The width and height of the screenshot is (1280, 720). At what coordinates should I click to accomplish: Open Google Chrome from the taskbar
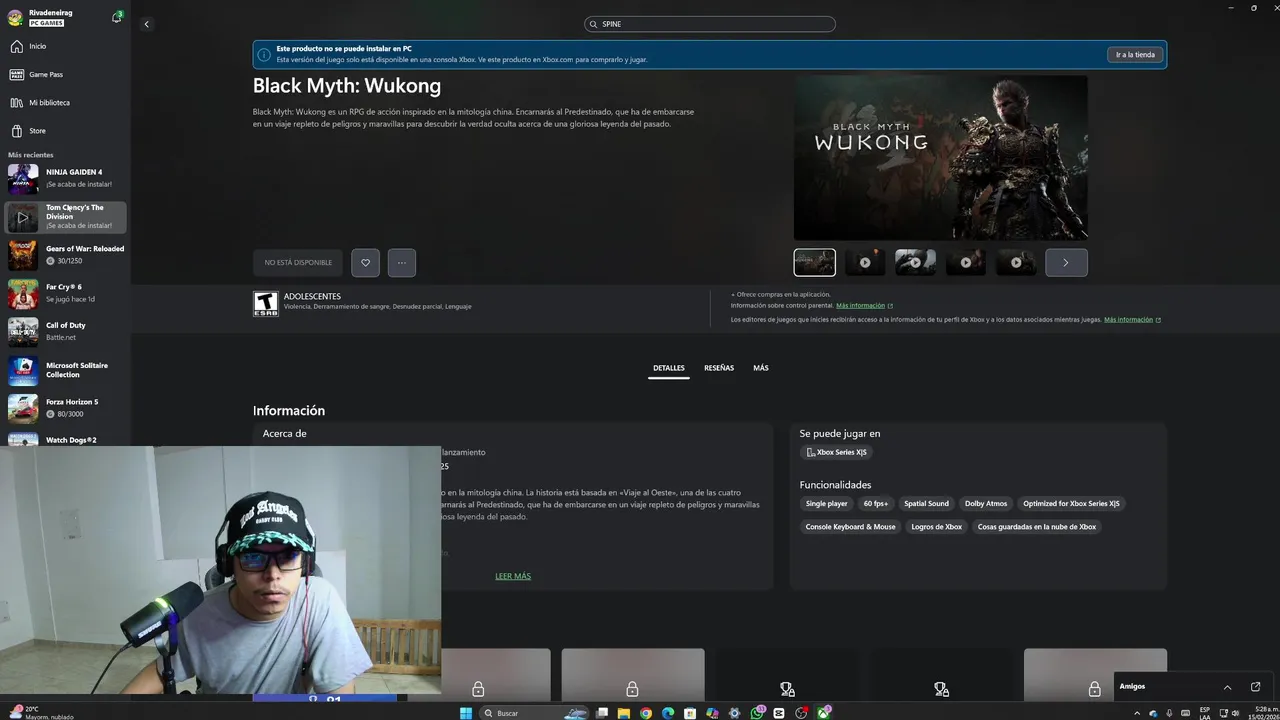click(x=646, y=713)
